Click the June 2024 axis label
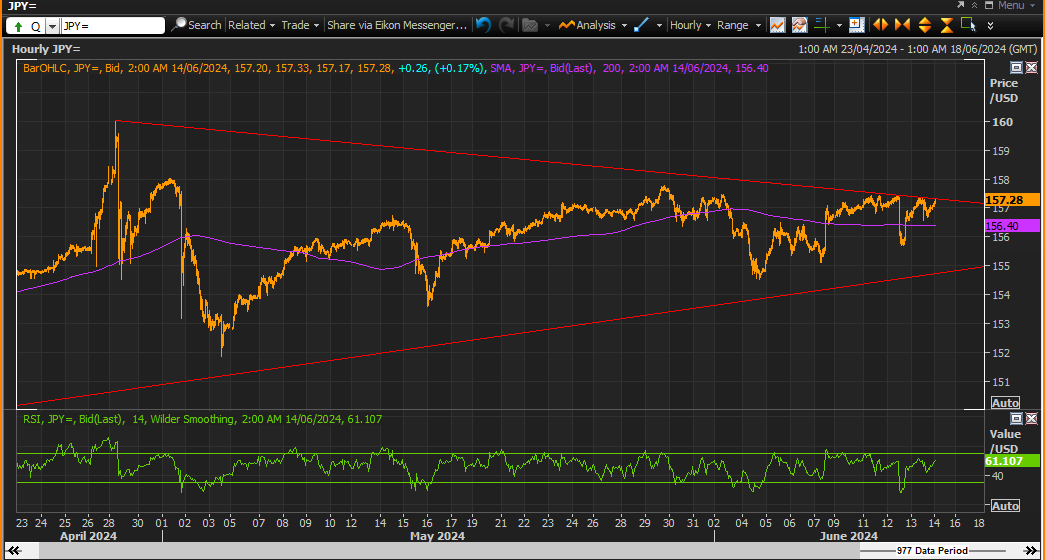 click(850, 536)
